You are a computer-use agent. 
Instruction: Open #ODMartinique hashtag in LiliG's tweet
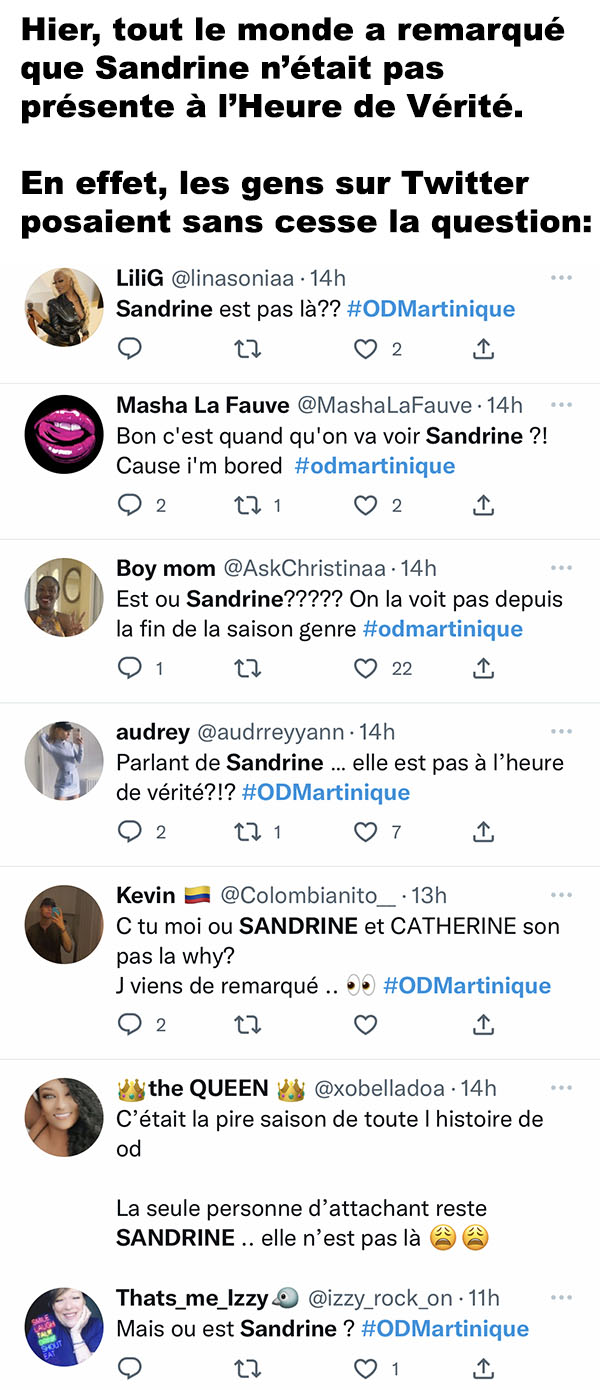[431, 308]
